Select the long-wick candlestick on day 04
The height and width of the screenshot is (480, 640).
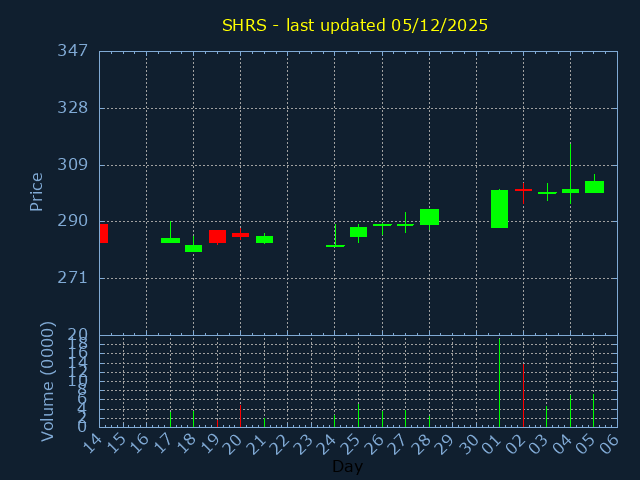tap(570, 190)
